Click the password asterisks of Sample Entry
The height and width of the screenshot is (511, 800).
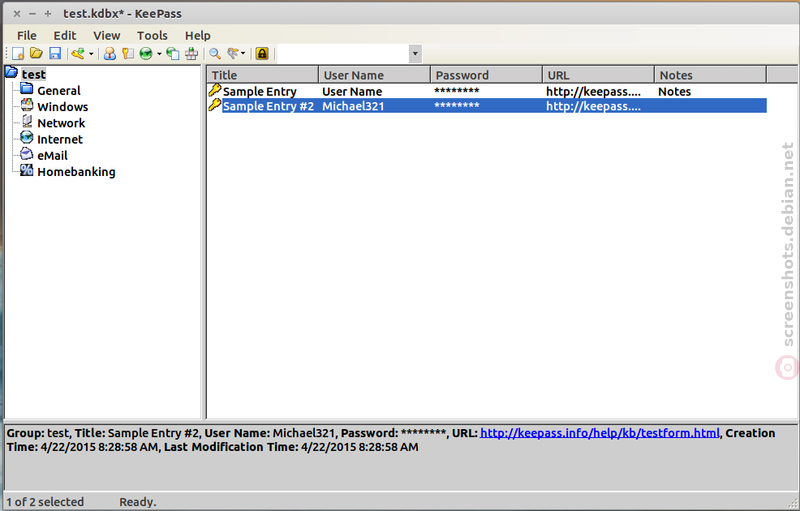point(457,91)
